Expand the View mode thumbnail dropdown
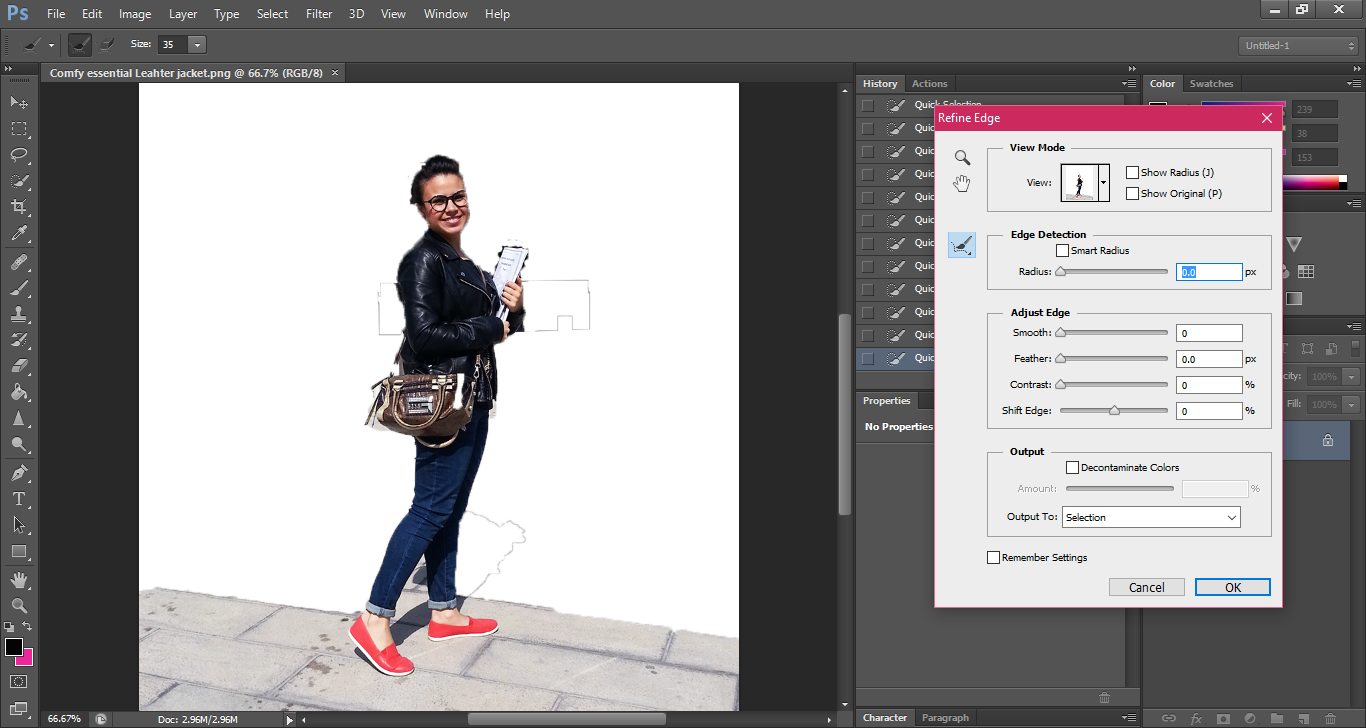The height and width of the screenshot is (728, 1366). pyautogui.click(x=1104, y=183)
